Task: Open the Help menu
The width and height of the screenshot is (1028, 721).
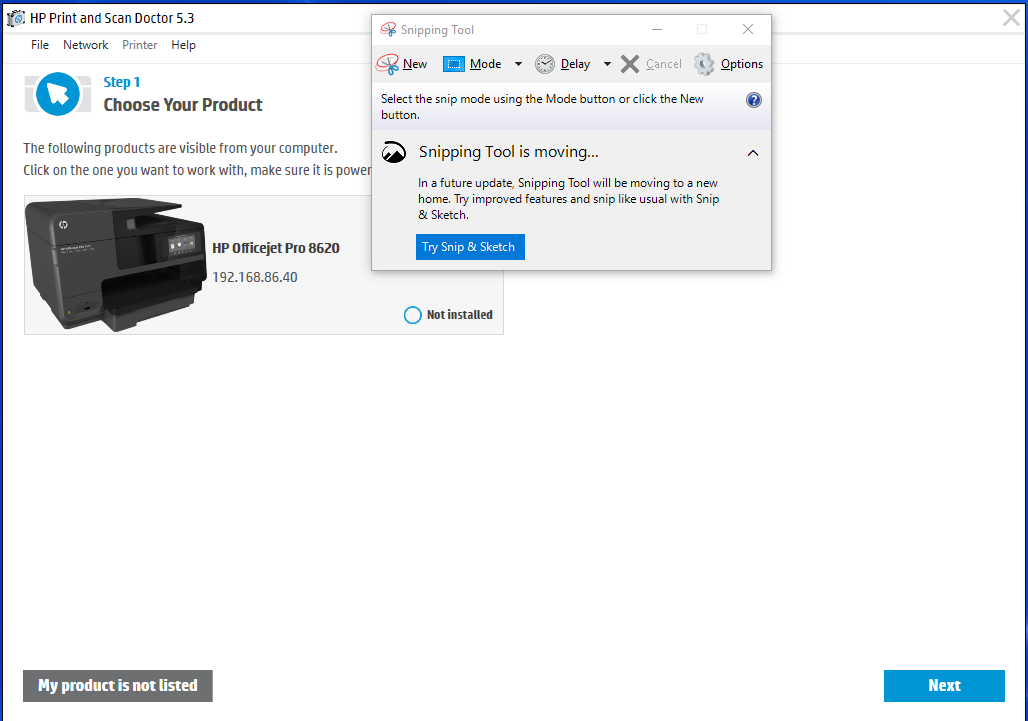Action: pos(184,45)
